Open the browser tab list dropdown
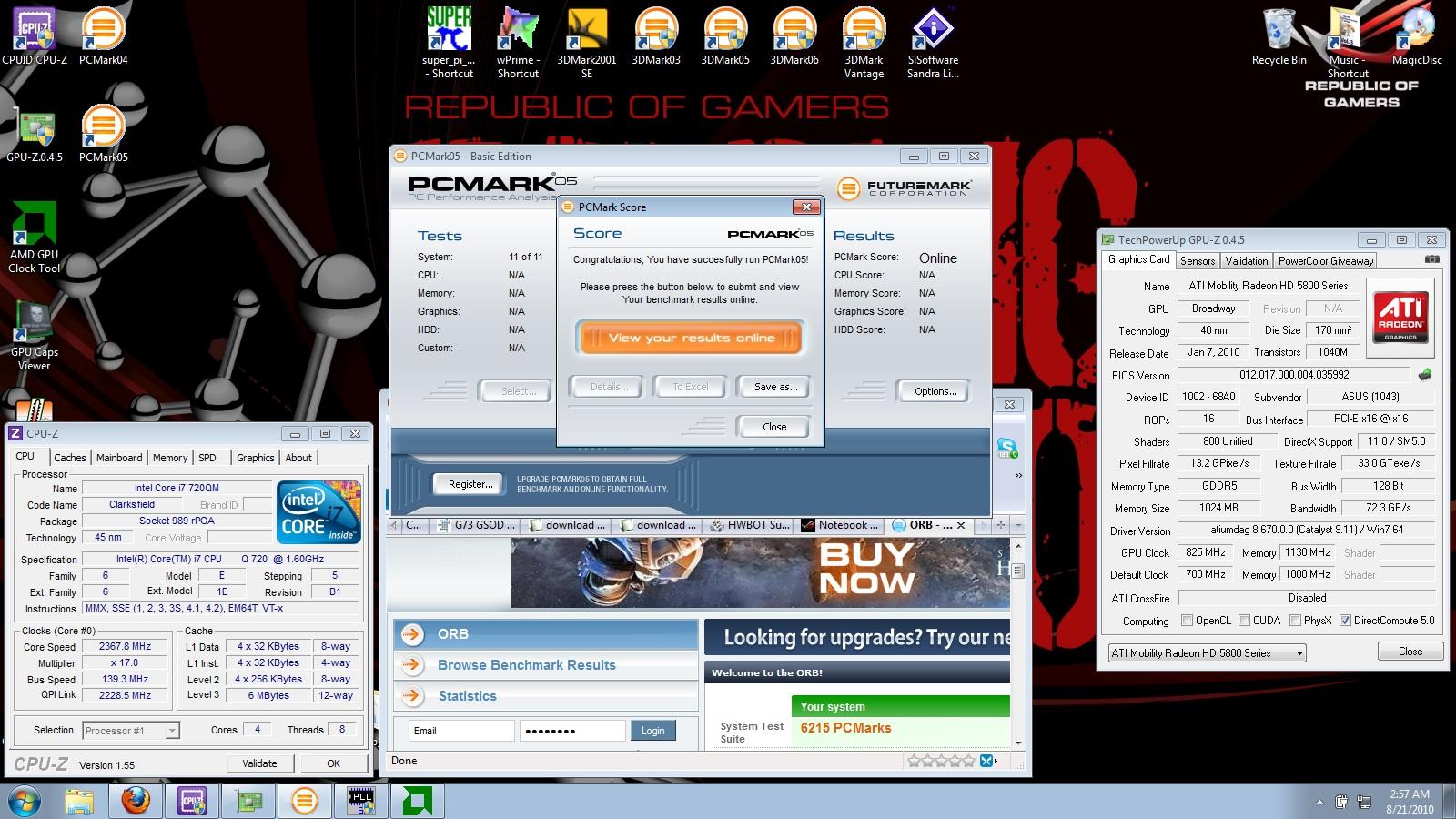The height and width of the screenshot is (819, 1456). tap(1016, 525)
